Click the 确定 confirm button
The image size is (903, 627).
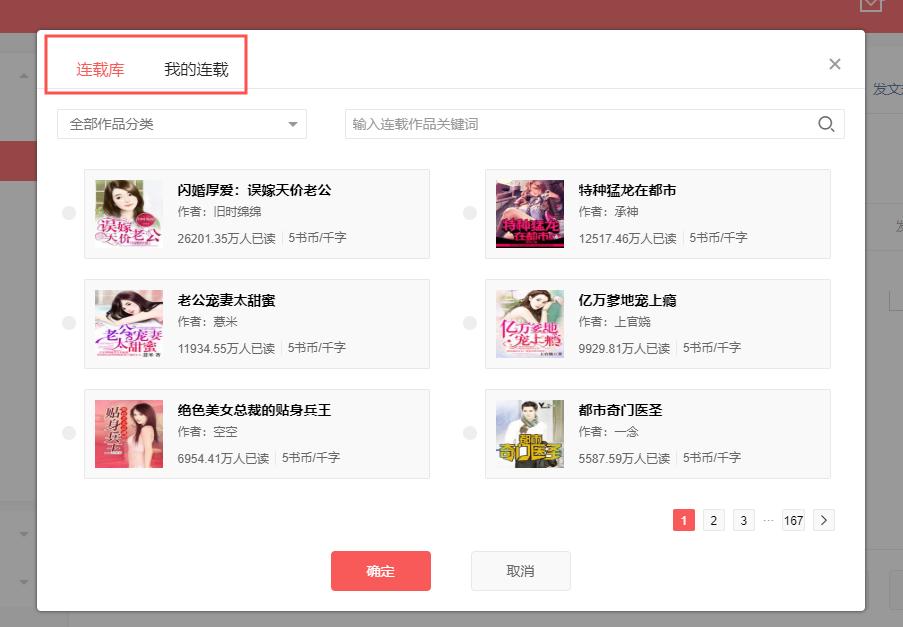click(x=381, y=571)
